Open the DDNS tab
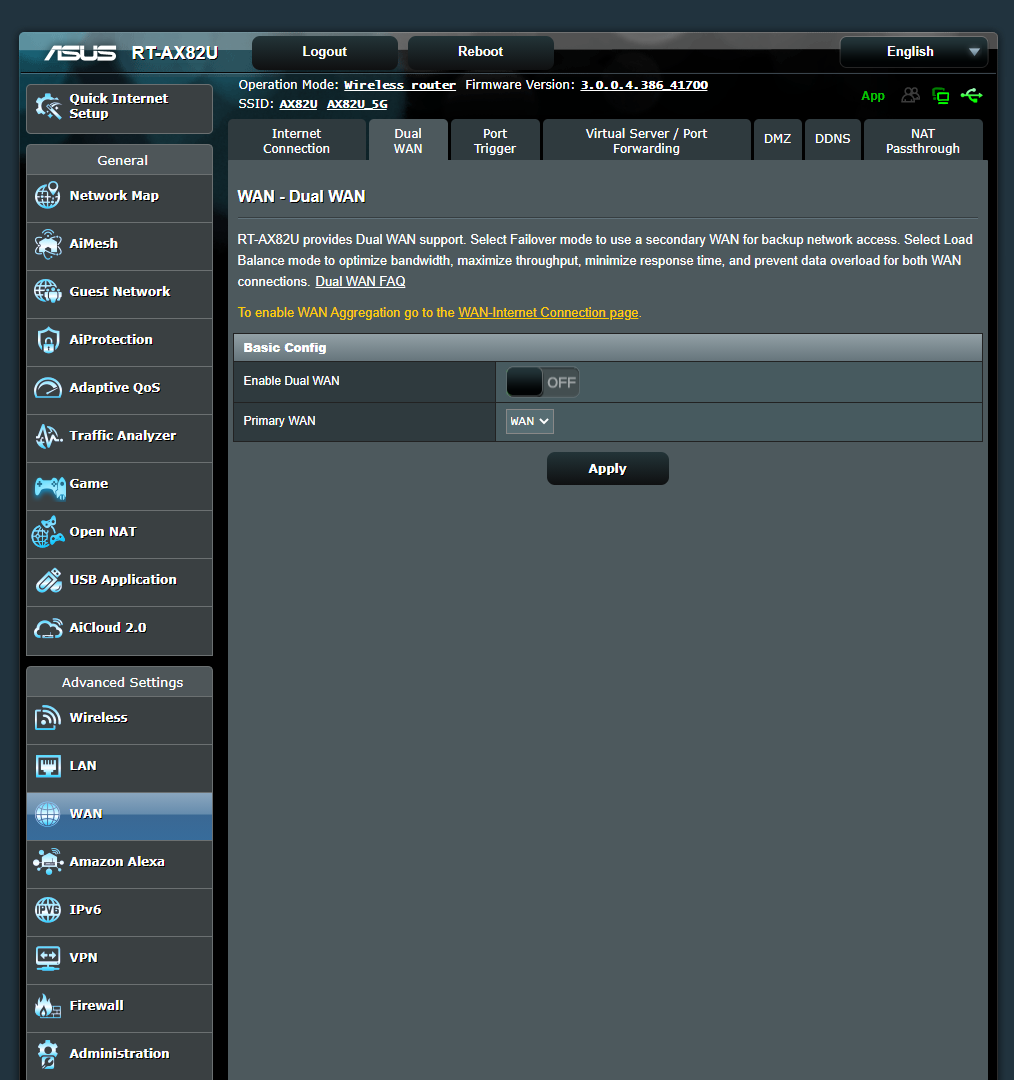1014x1080 pixels. [832, 139]
